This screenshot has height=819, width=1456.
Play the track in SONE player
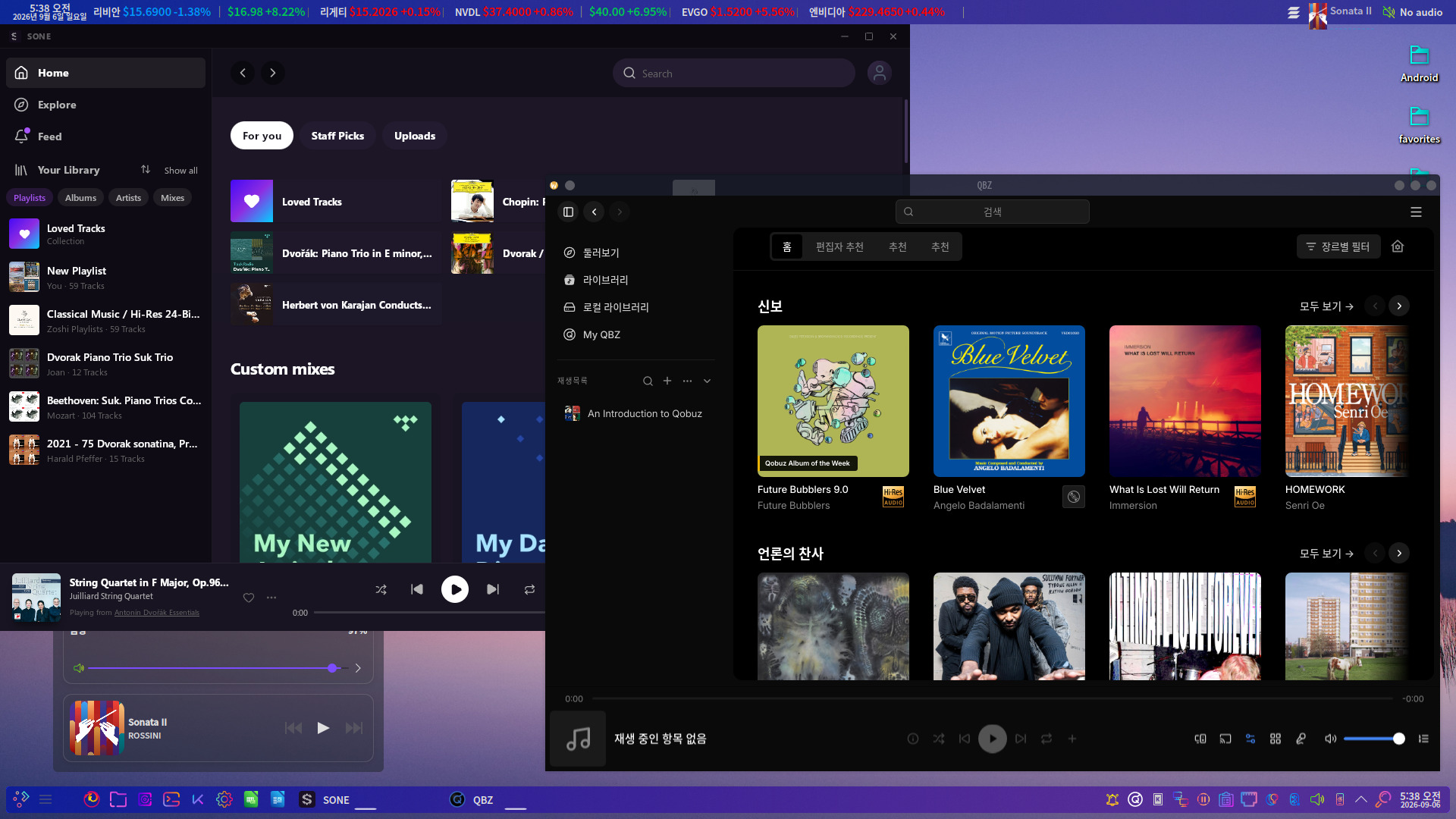click(x=455, y=589)
